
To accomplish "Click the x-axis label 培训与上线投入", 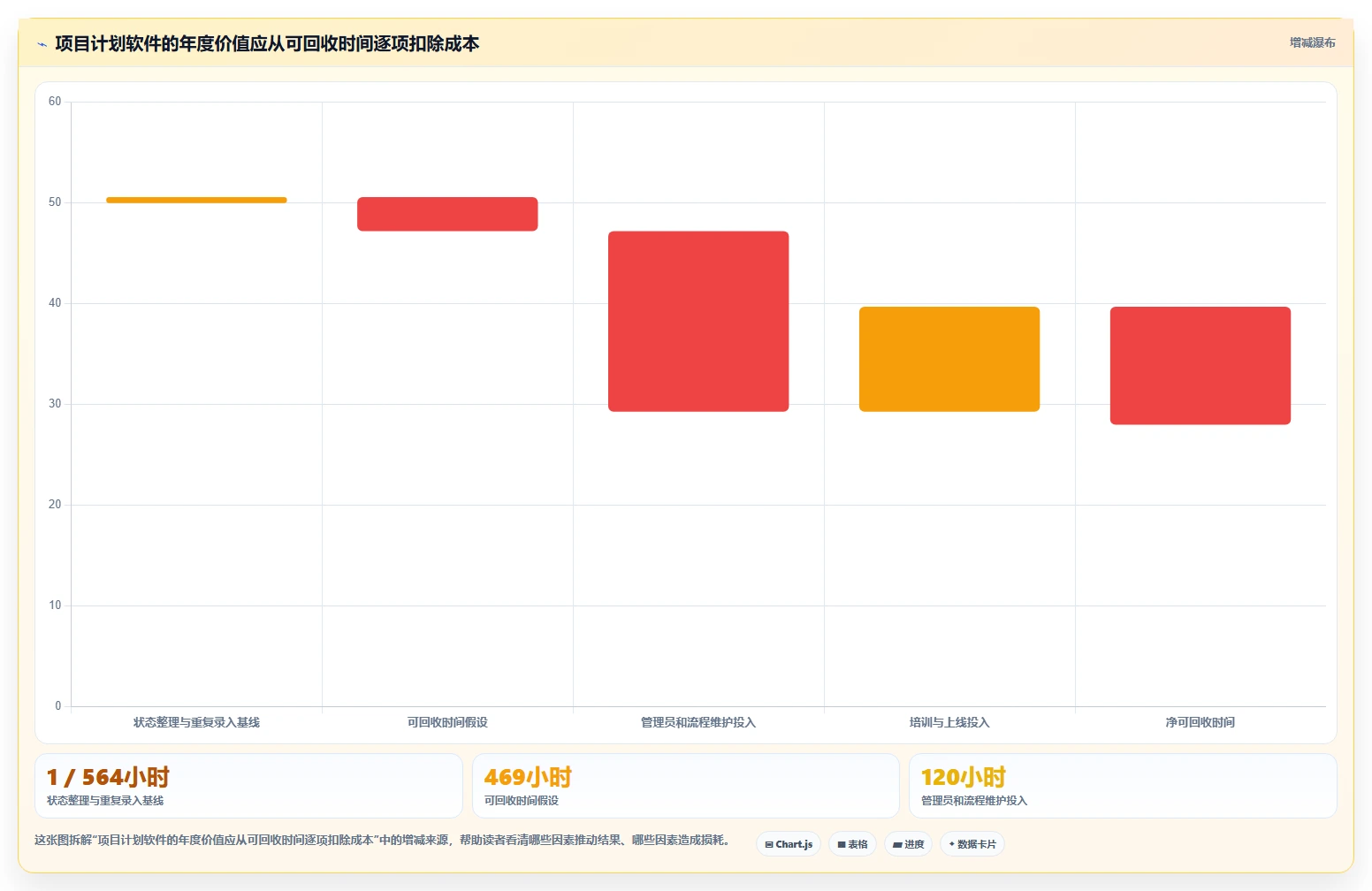I will tap(949, 722).
